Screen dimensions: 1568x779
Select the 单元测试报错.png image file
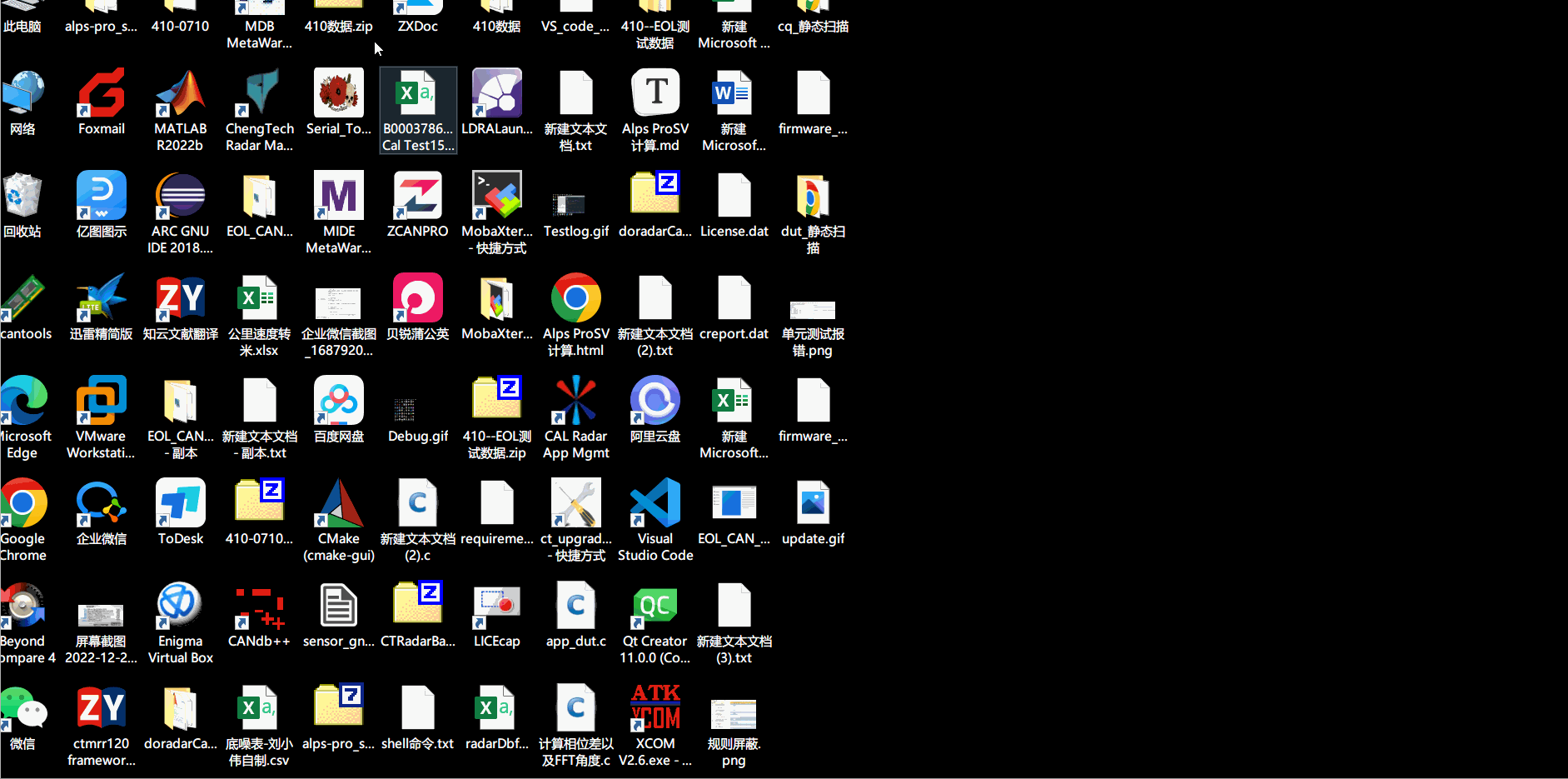tap(813, 312)
